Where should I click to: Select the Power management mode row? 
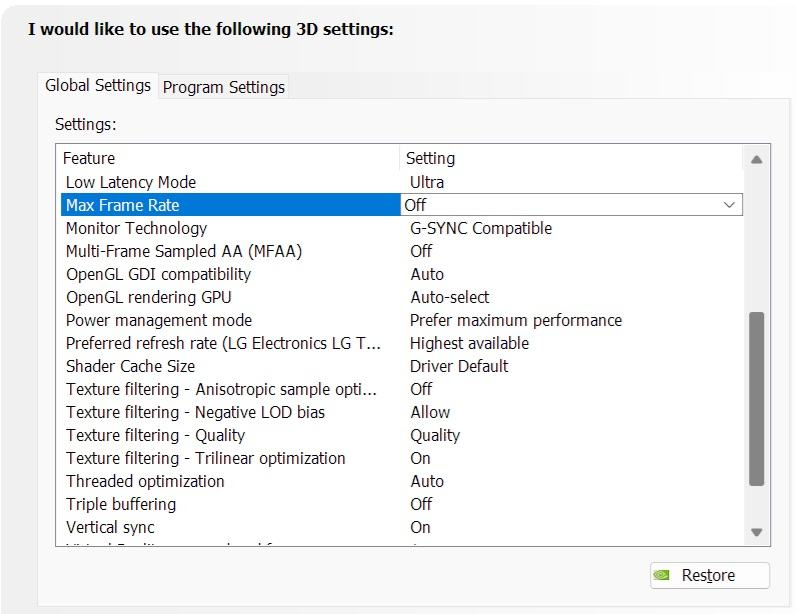click(x=159, y=320)
